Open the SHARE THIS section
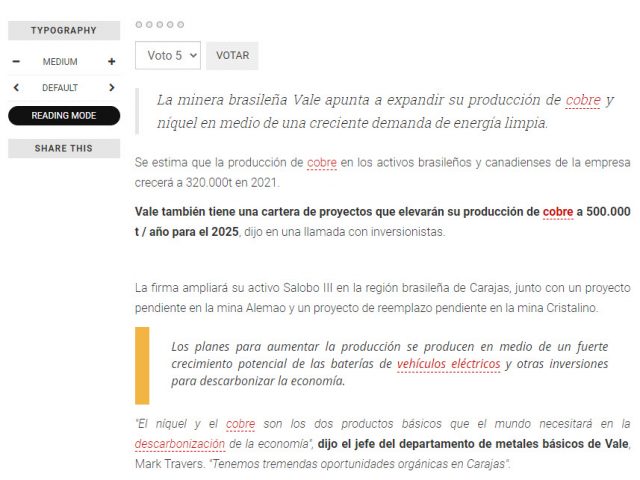 click(64, 148)
